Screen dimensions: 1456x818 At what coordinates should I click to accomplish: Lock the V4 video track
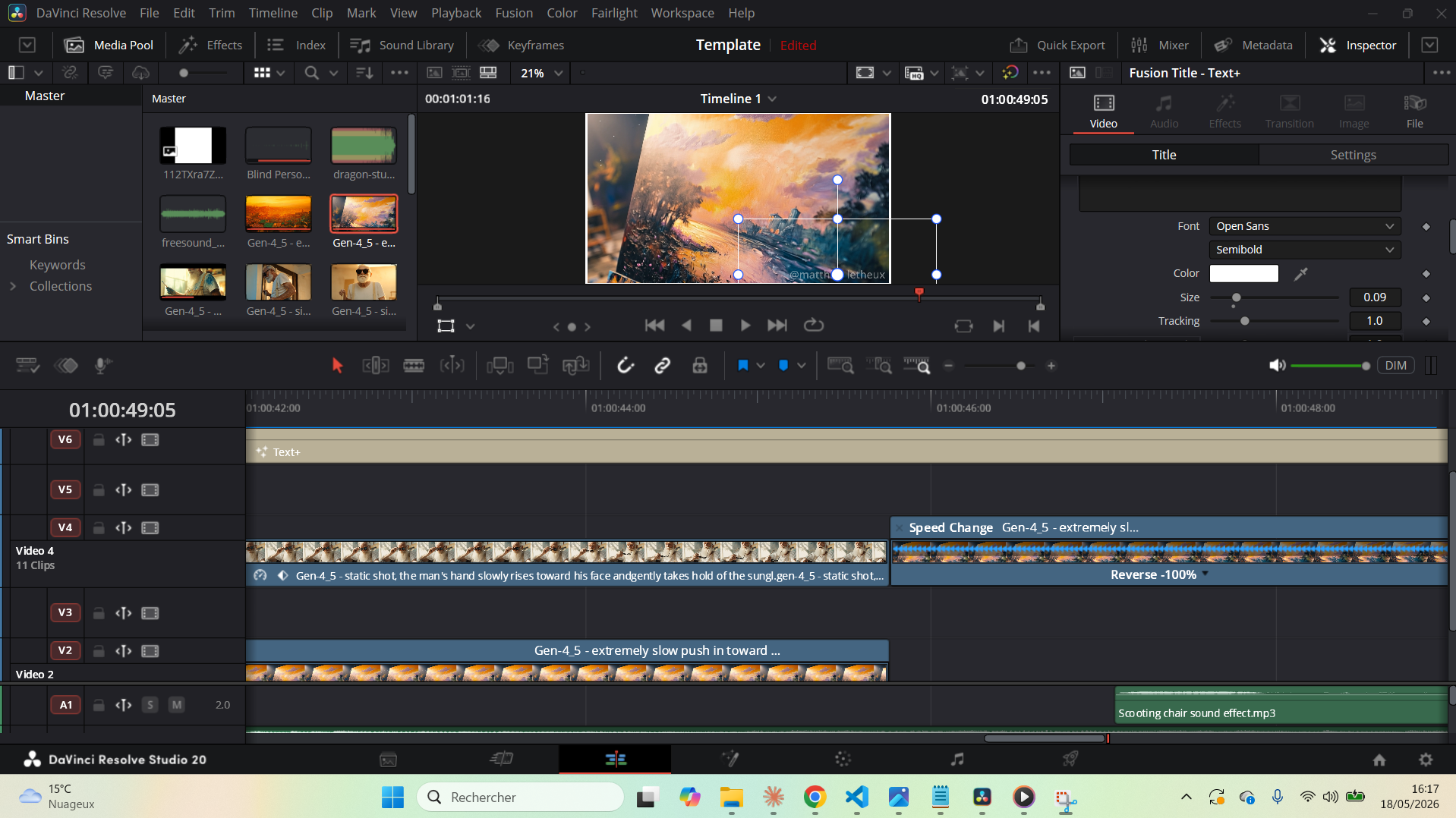pos(99,527)
